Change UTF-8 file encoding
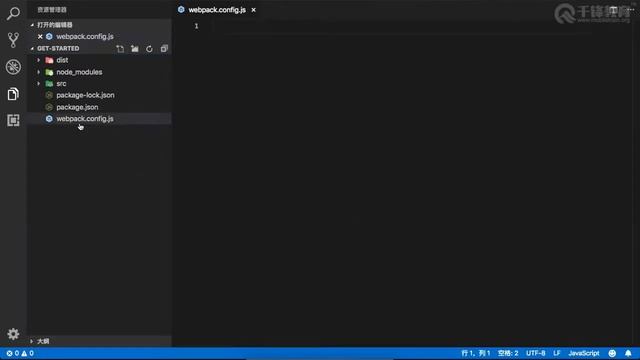Image resolution: width=640 pixels, height=360 pixels. click(x=536, y=353)
